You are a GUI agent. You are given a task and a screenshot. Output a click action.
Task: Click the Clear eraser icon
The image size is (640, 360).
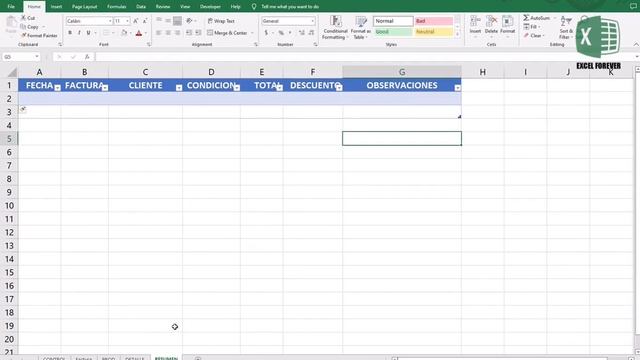(527, 36)
